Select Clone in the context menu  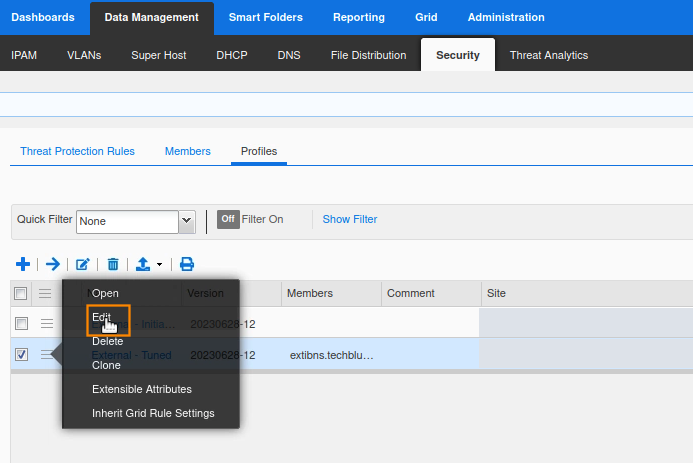tap(106, 365)
